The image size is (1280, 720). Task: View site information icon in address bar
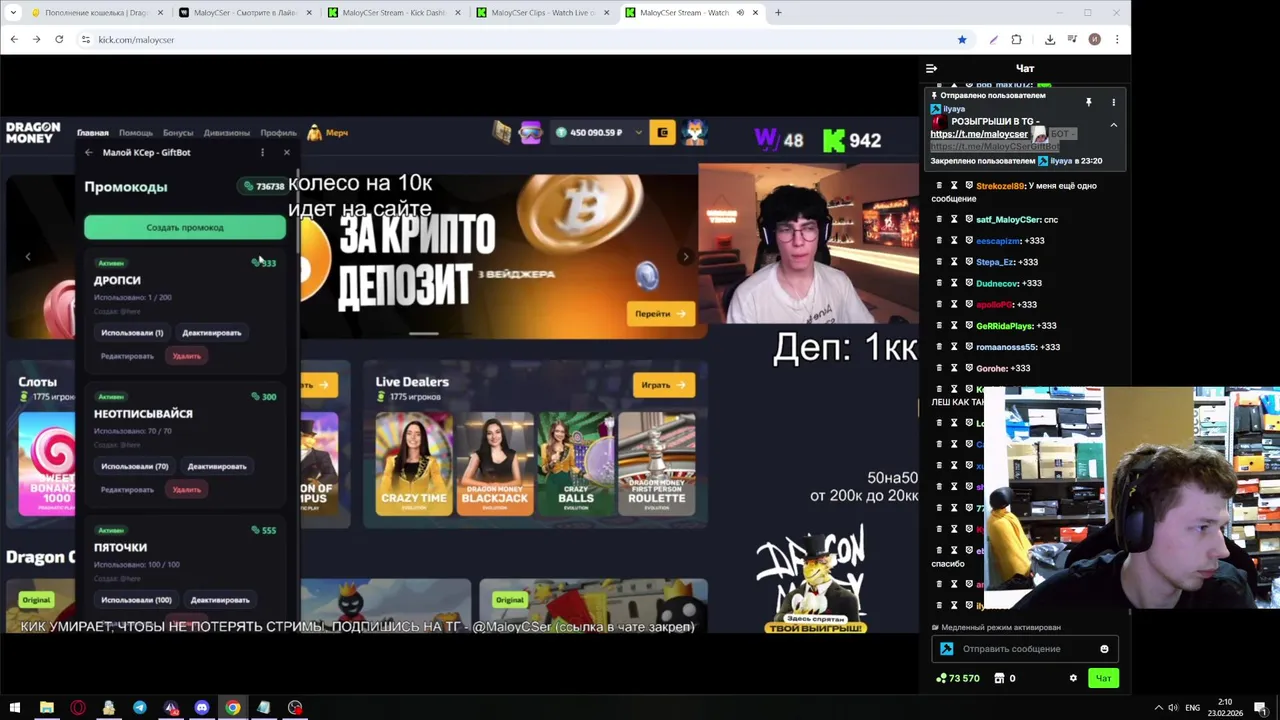point(86,39)
